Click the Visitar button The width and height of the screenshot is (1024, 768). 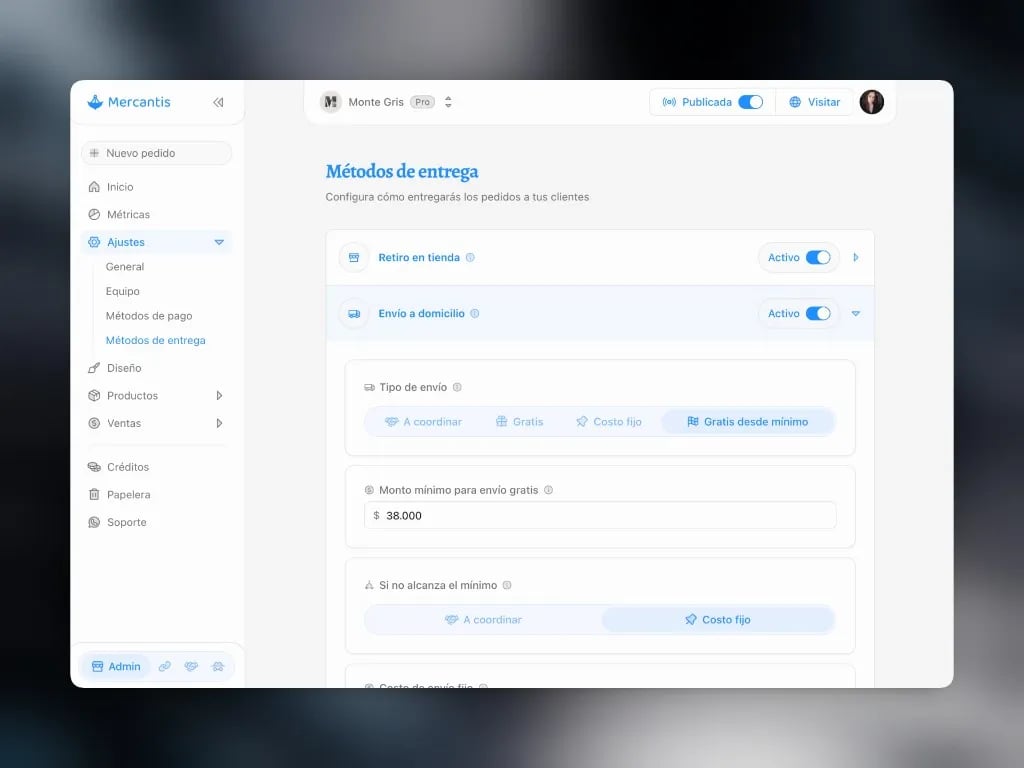(814, 102)
